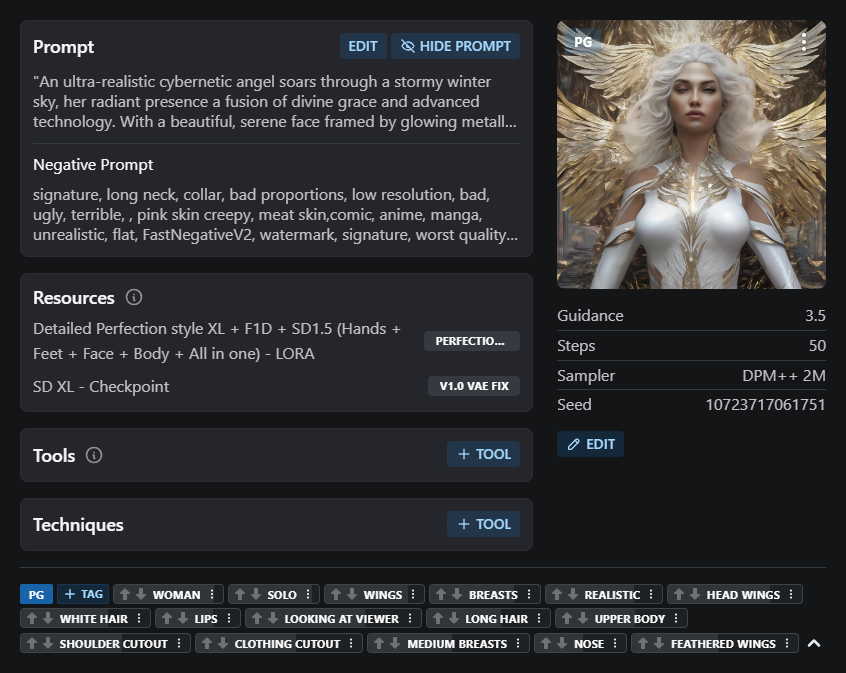Screen dimensions: 846x673
Task: Open the Detailed Perfection style XL LORA link
Action: click(x=217, y=341)
